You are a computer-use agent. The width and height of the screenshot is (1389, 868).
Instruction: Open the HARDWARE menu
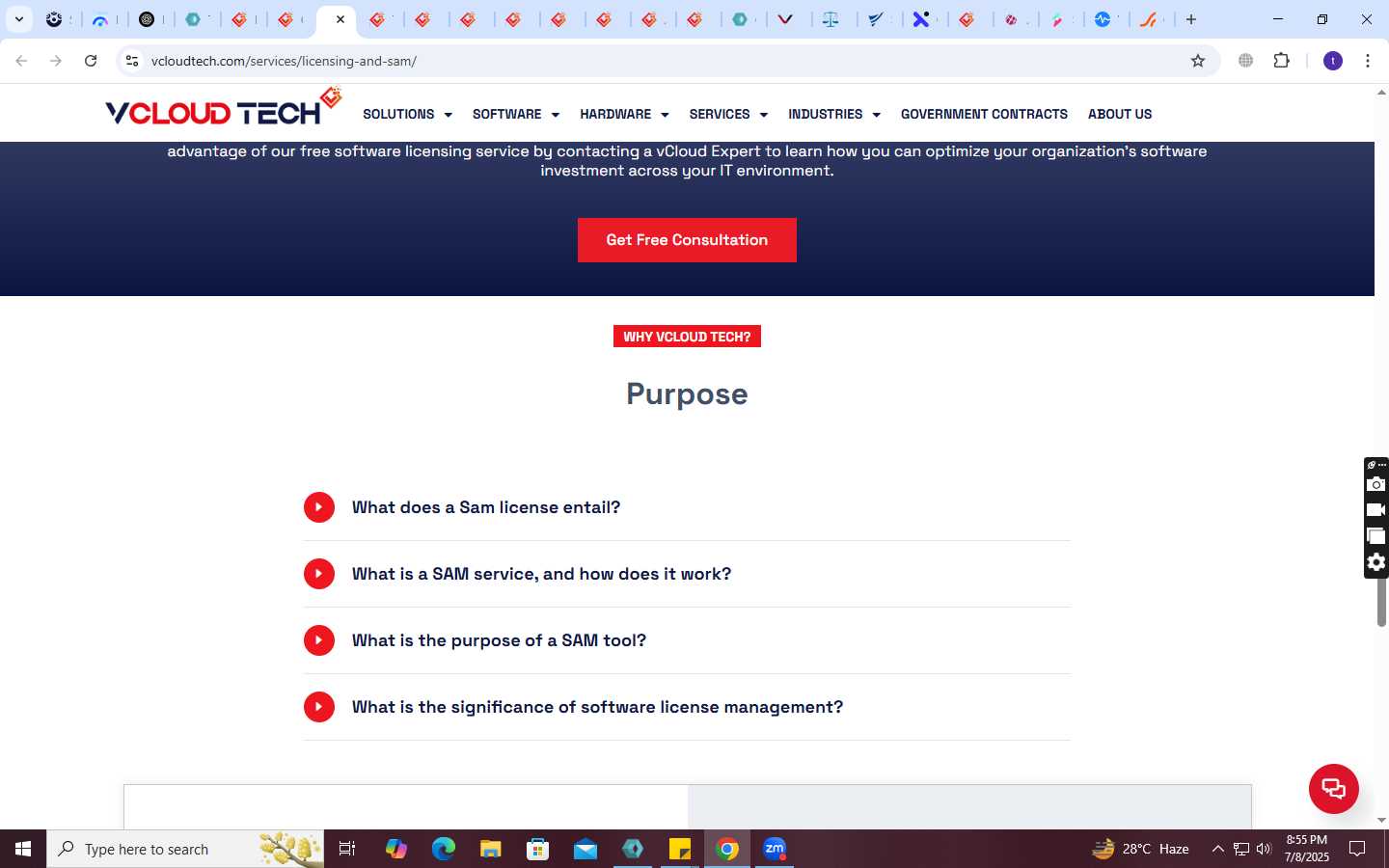[x=624, y=114]
